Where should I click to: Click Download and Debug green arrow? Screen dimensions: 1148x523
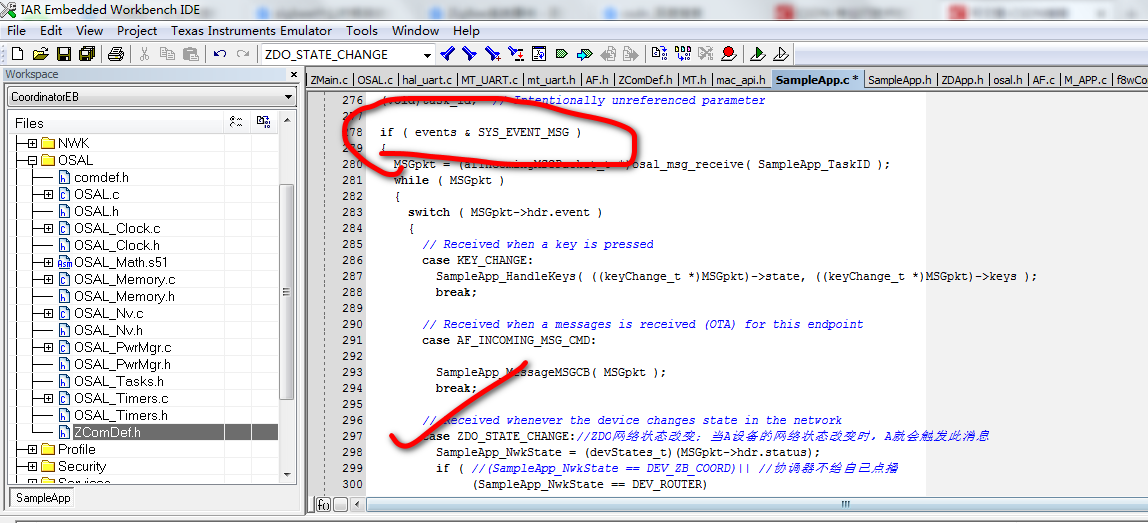click(758, 54)
